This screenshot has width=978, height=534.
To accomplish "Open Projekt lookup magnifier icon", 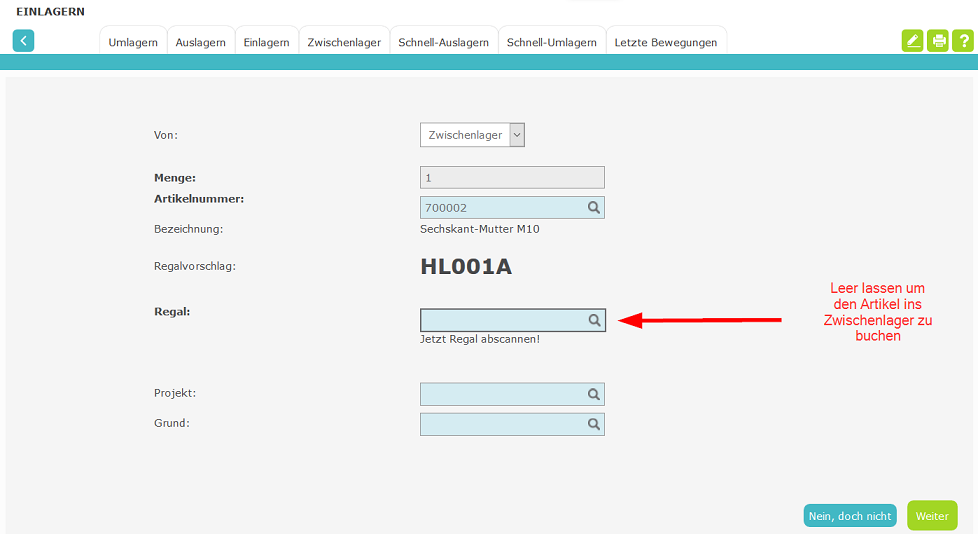I will click(594, 394).
